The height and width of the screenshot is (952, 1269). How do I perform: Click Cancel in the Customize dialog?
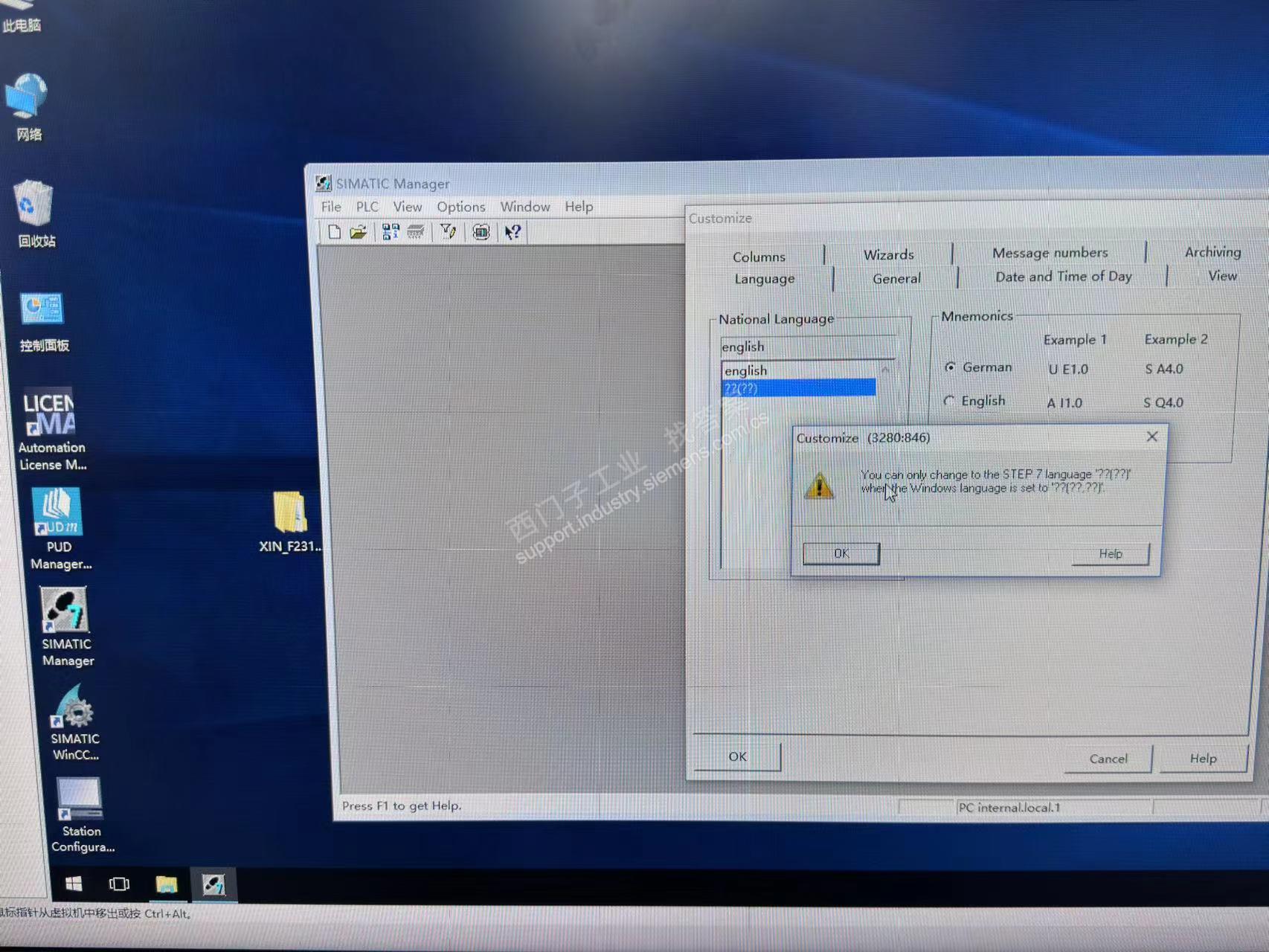click(1108, 759)
